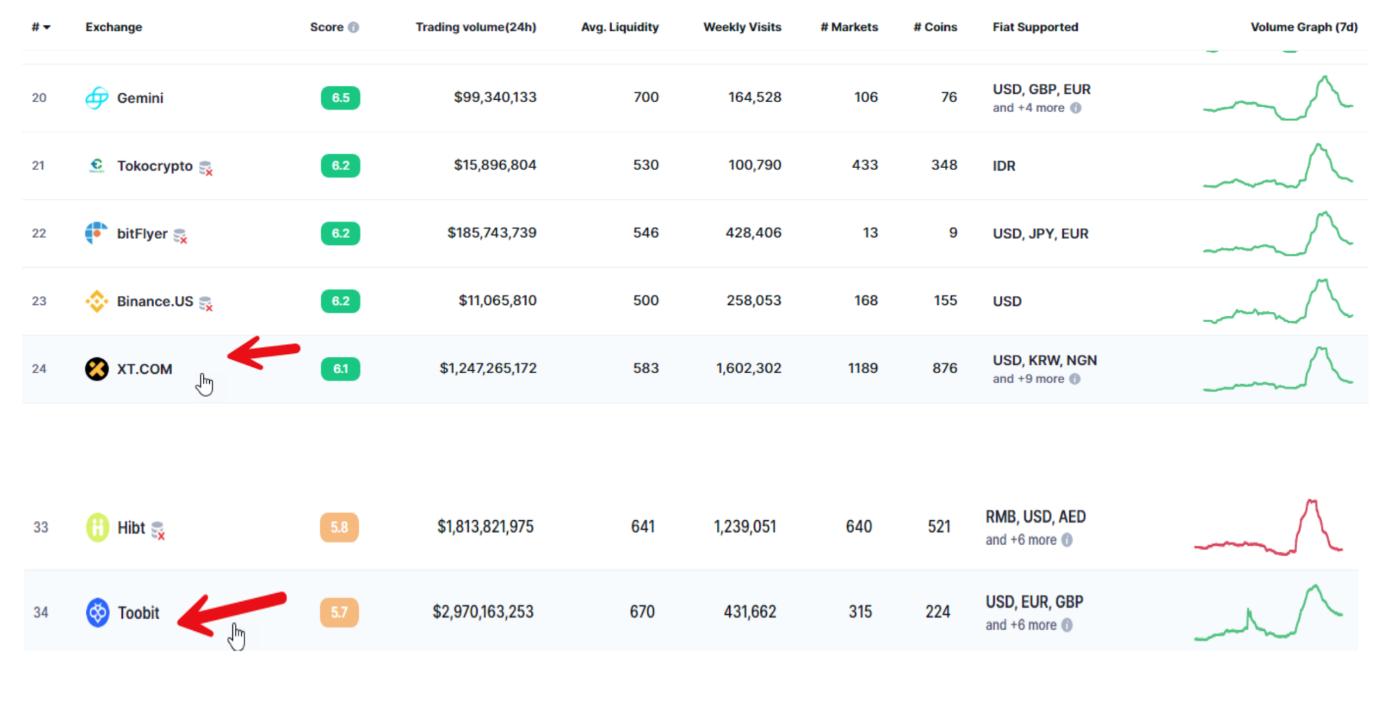Sort table by # Markets header
Screen dimensions: 1381x703
click(x=849, y=27)
